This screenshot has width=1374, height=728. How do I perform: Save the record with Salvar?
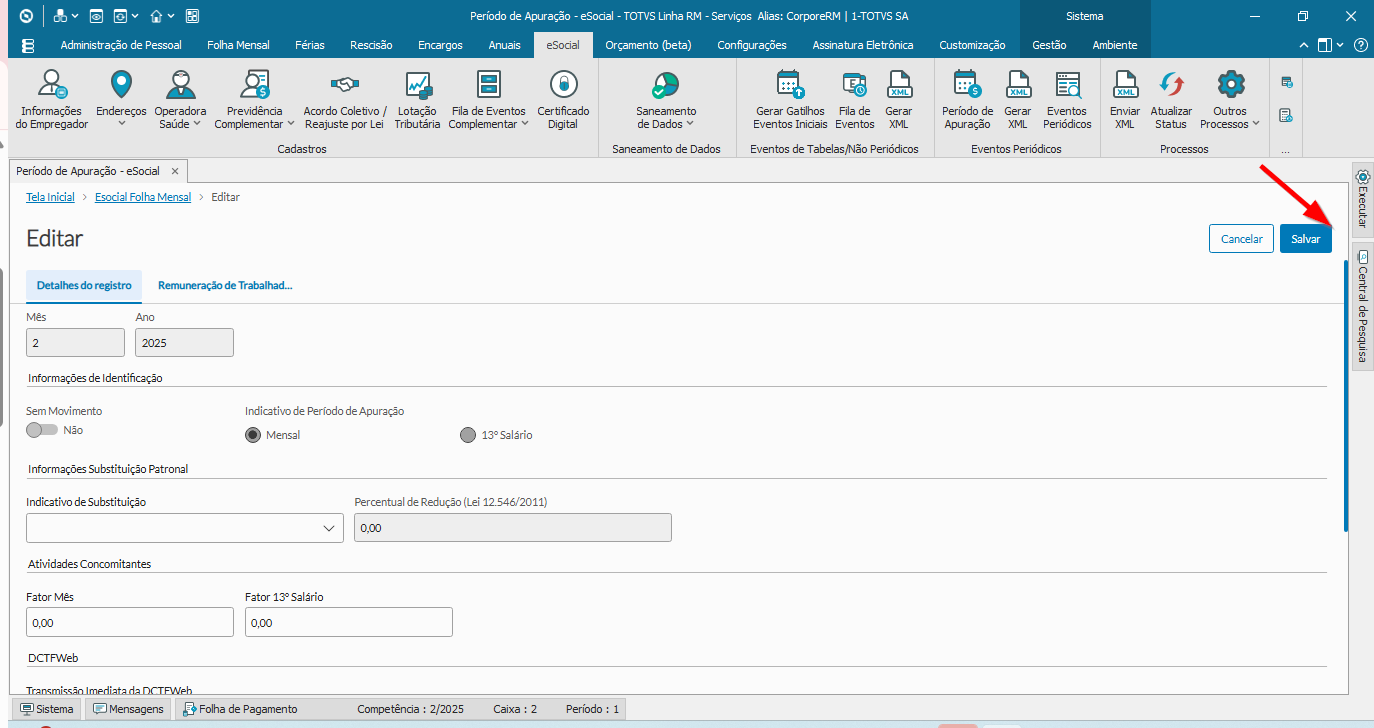click(x=1306, y=239)
